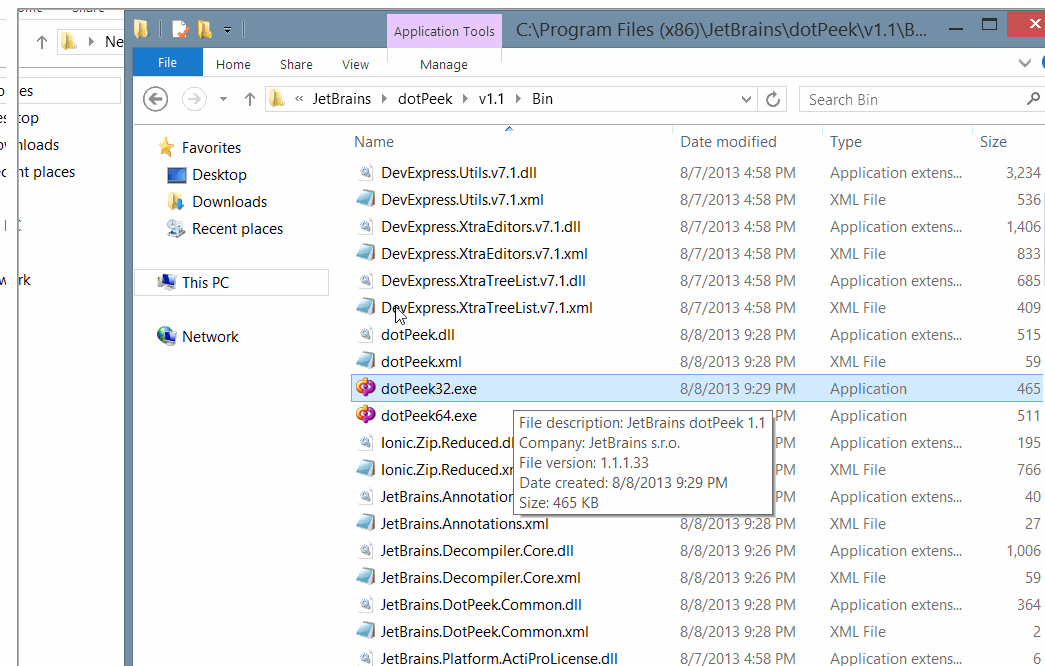Click the Application Tools contextual tab

pyautogui.click(x=444, y=31)
